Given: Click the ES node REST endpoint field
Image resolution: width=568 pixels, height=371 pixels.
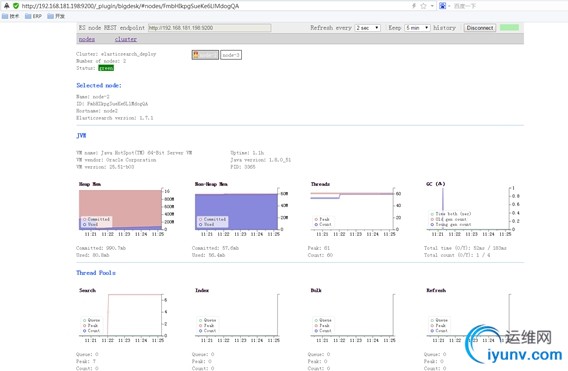Looking at the screenshot, I should point(209,28).
